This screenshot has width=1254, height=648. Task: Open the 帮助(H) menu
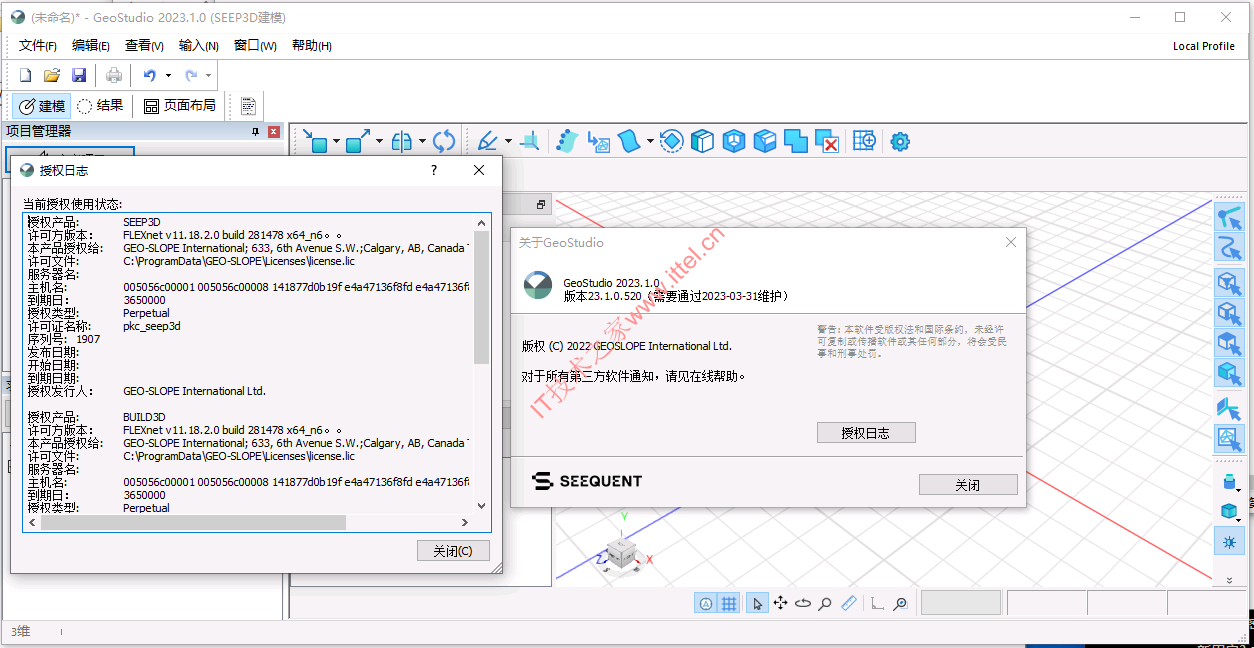point(311,45)
